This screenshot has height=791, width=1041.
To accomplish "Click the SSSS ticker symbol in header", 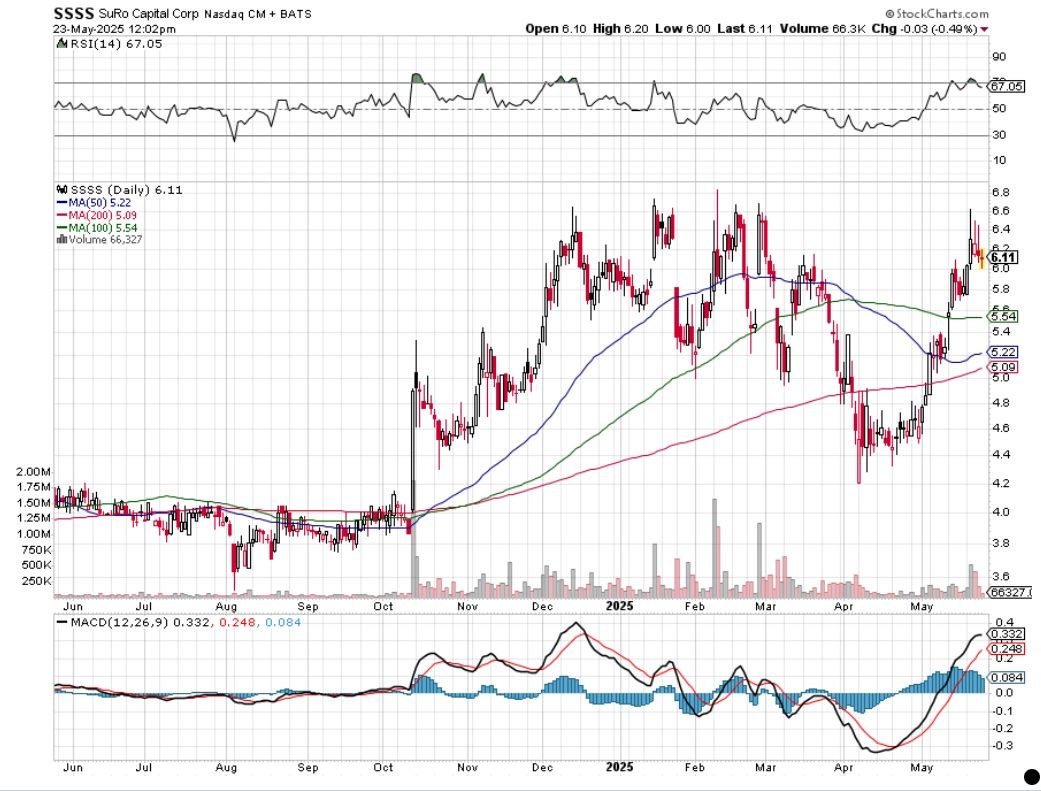I will click(x=74, y=14).
